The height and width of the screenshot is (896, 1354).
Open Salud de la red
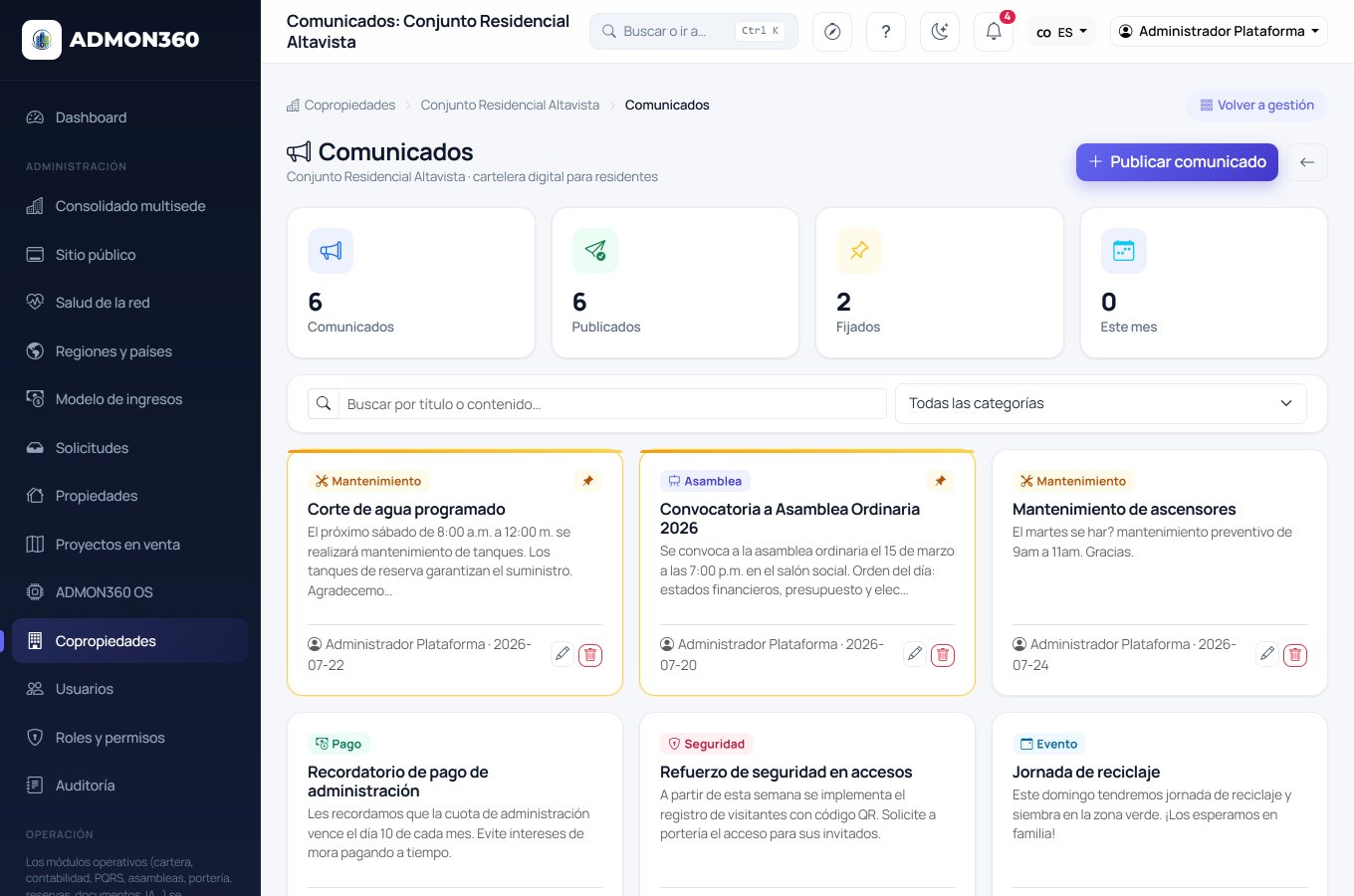pos(129,303)
